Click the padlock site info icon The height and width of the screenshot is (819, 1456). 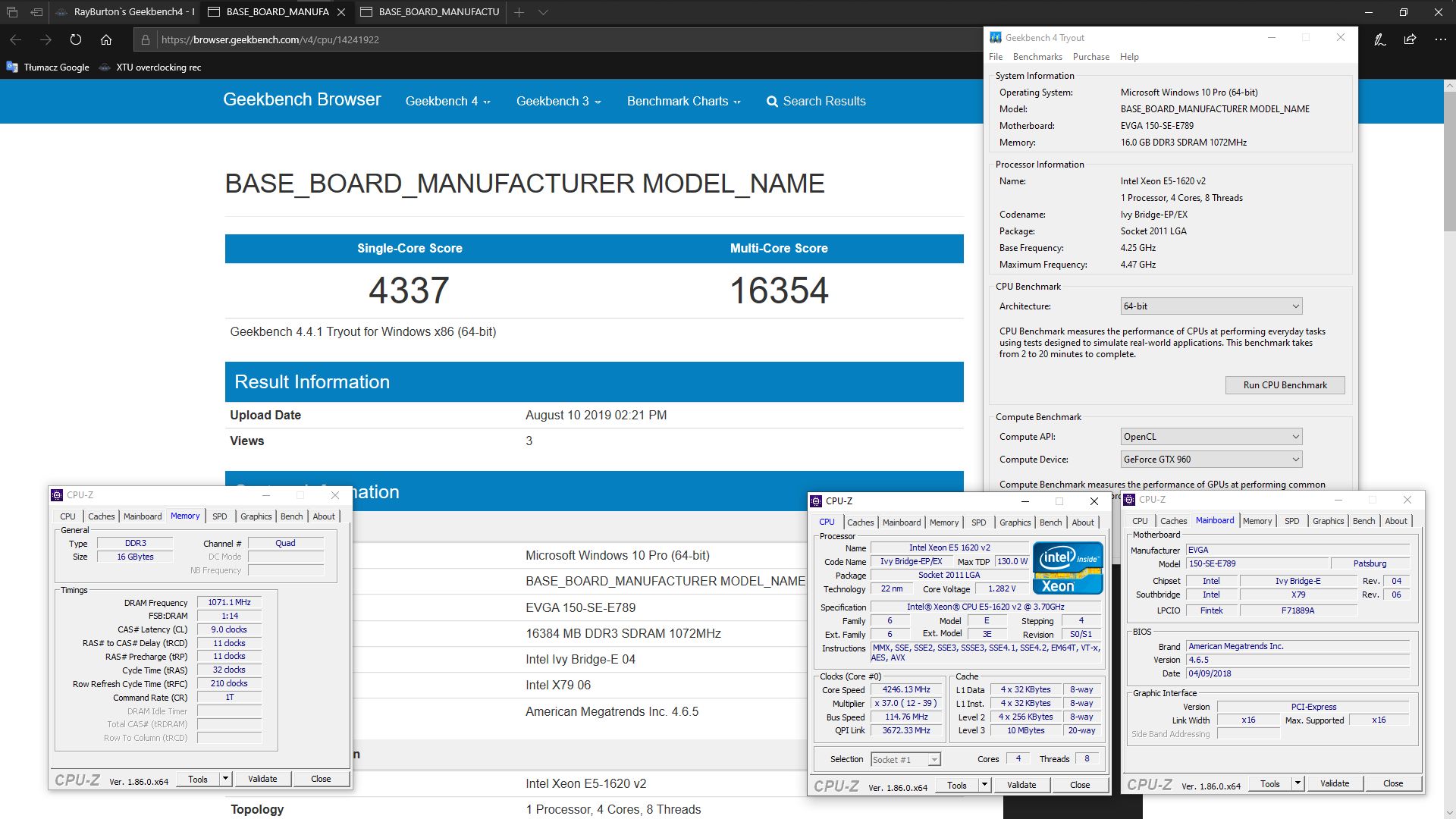tap(146, 39)
